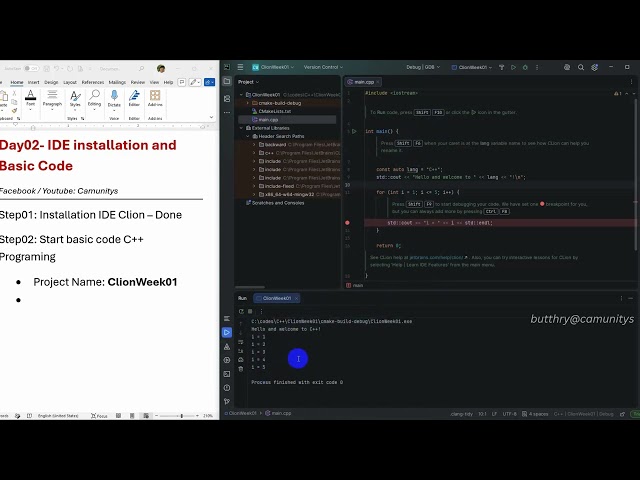The height and width of the screenshot is (480, 640).
Task: Open Run tool window from left sidebar
Action: point(227,332)
